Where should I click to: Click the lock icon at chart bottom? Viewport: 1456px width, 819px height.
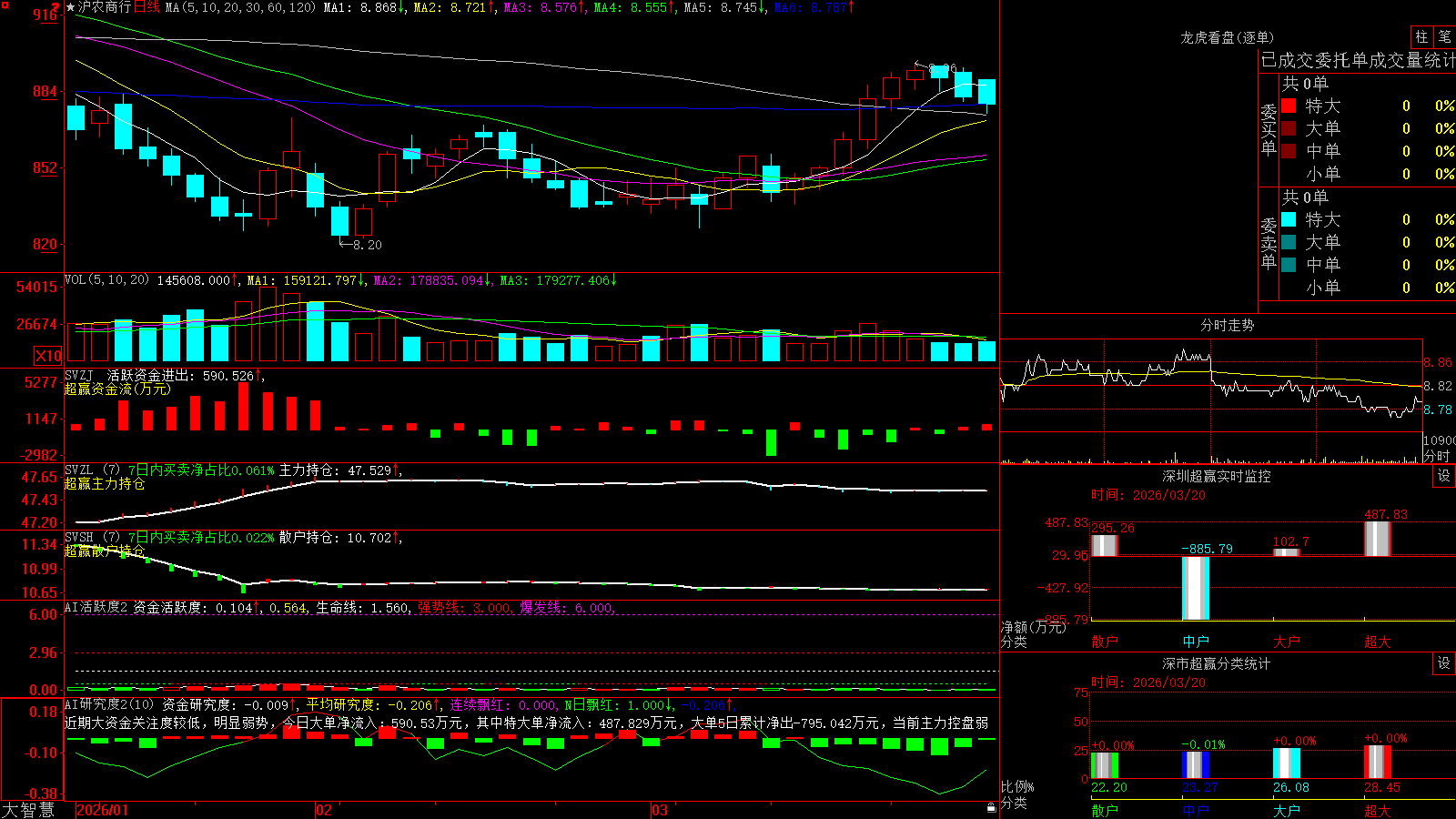tap(992, 807)
